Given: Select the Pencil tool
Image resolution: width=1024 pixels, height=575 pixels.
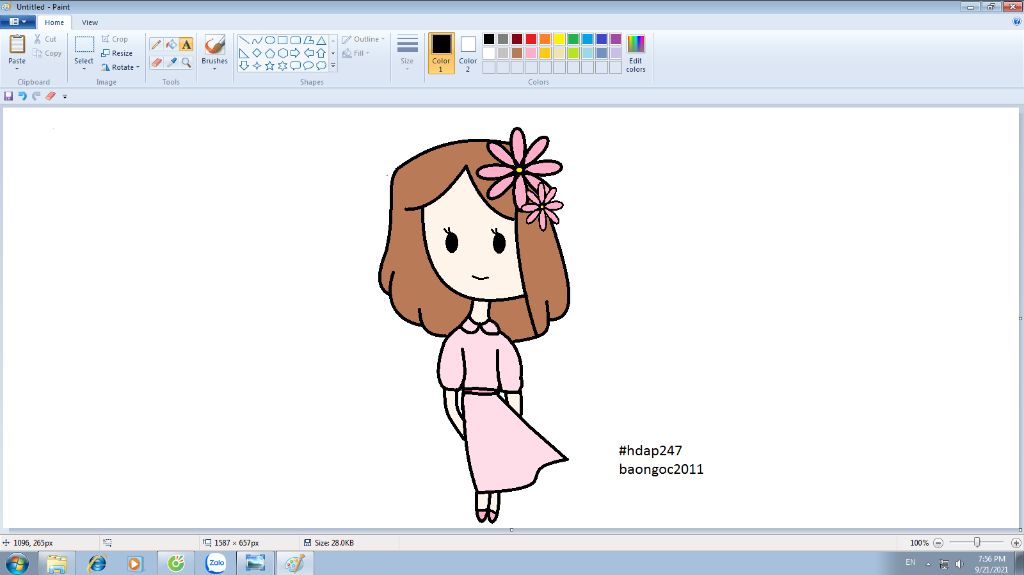Looking at the screenshot, I should [x=156, y=44].
